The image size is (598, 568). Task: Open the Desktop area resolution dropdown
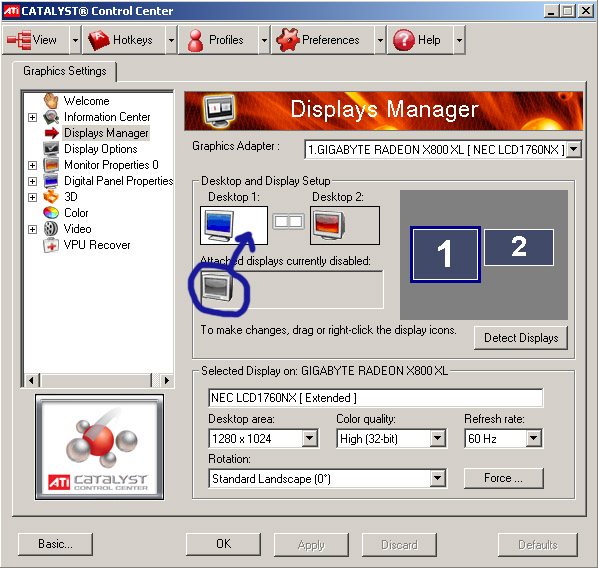click(x=310, y=438)
